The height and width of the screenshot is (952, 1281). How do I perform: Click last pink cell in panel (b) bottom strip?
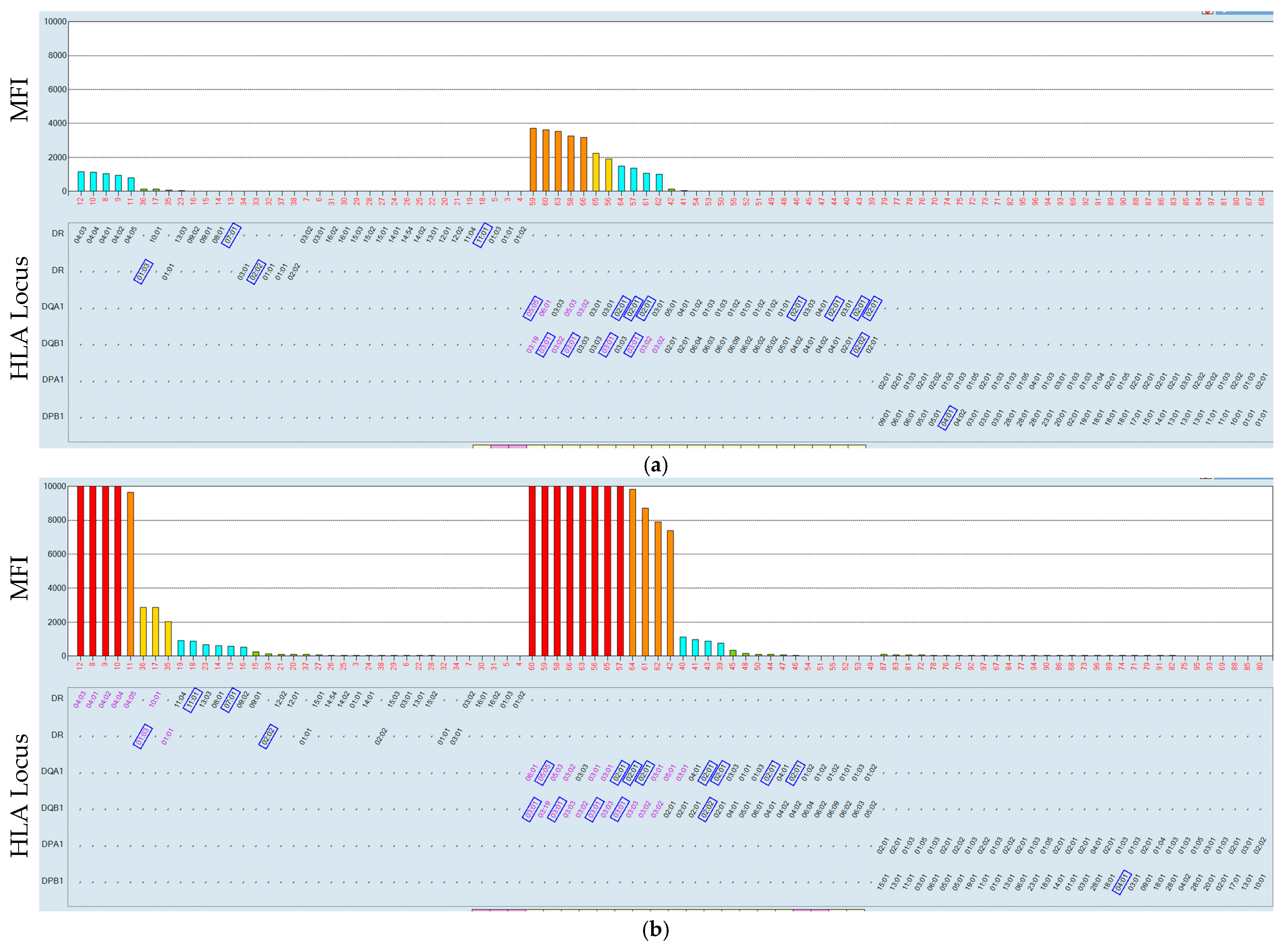tap(819, 910)
